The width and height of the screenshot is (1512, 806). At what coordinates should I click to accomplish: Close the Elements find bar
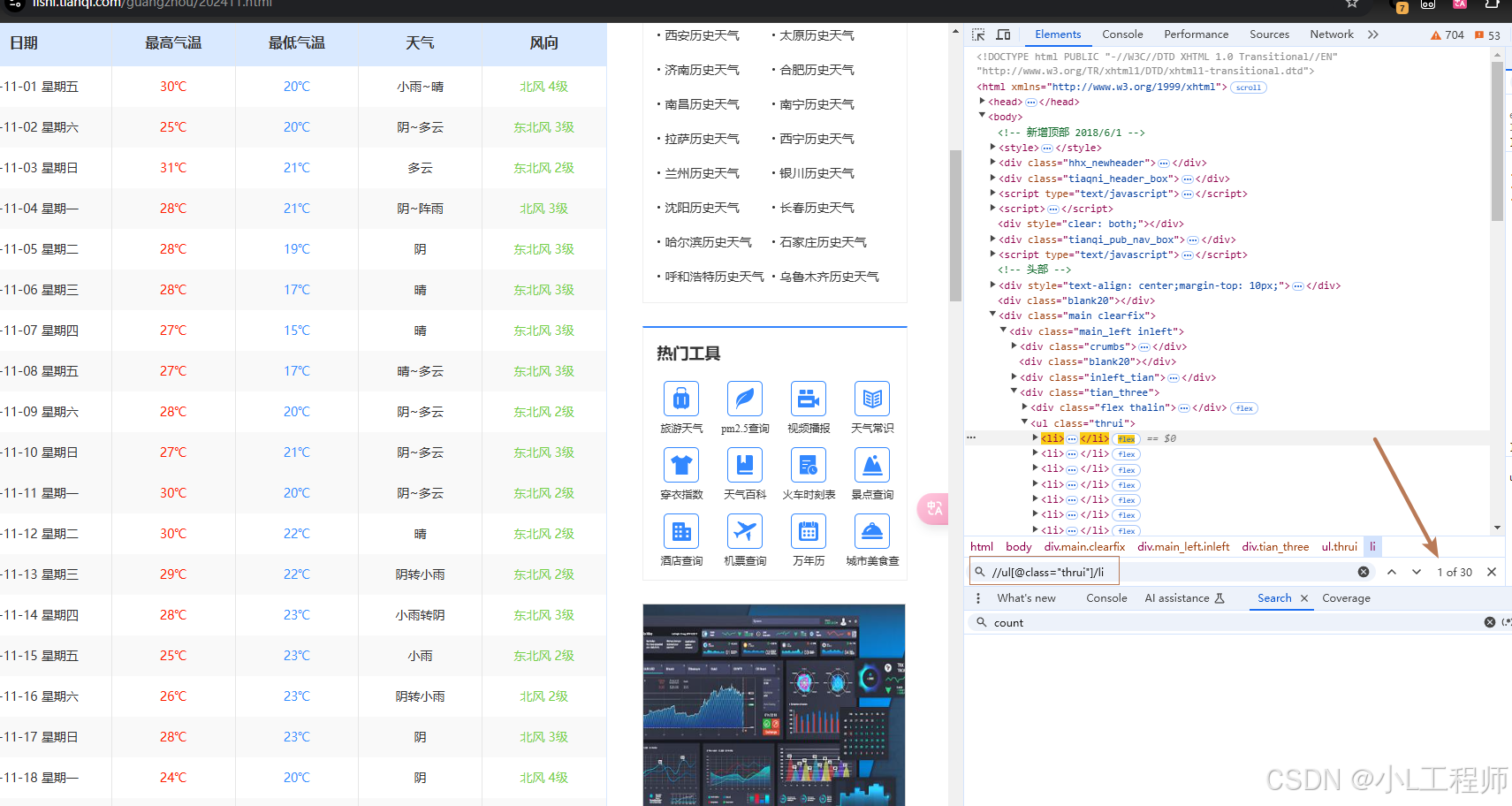pos(1492,572)
